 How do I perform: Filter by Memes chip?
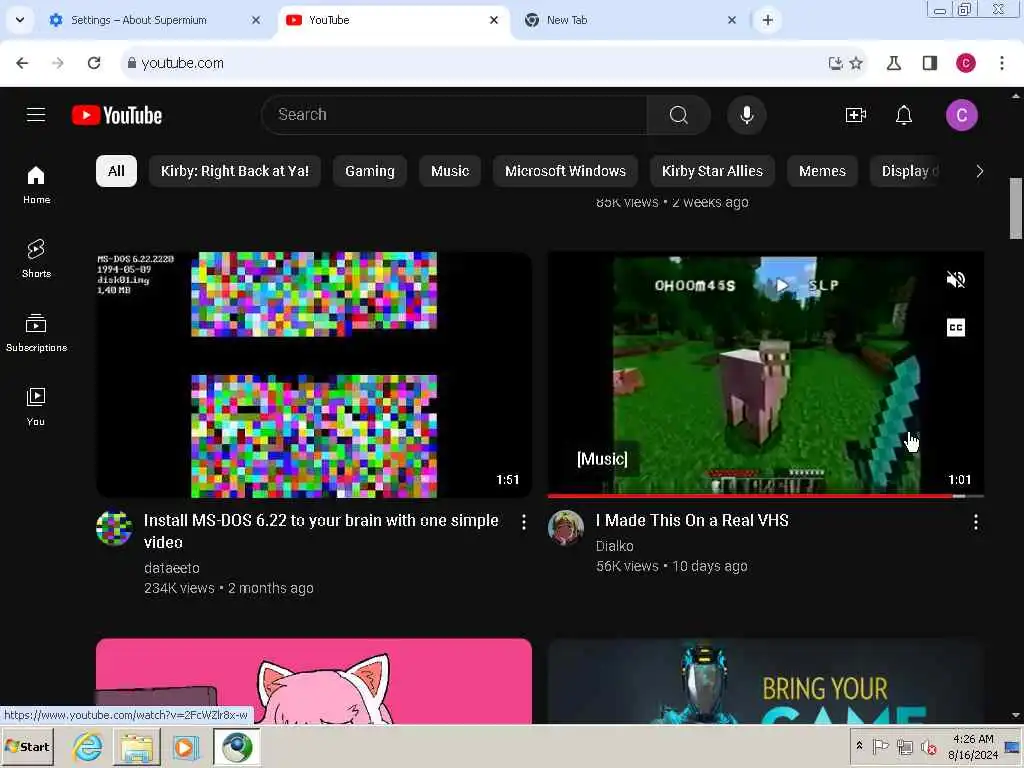pyautogui.click(x=822, y=171)
